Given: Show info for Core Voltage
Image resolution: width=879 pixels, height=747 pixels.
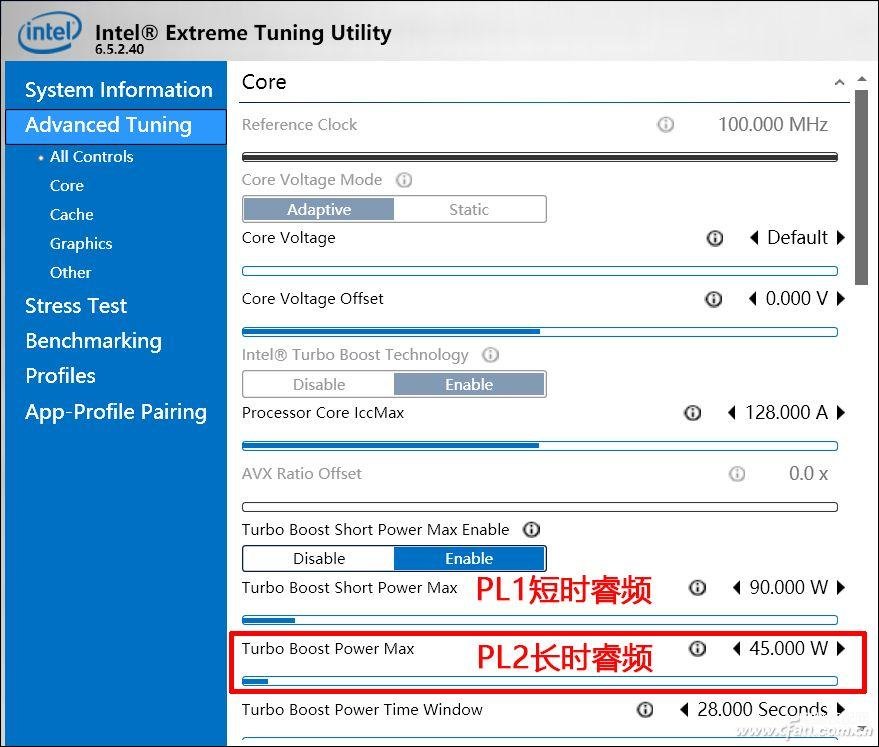Looking at the screenshot, I should tap(714, 238).
